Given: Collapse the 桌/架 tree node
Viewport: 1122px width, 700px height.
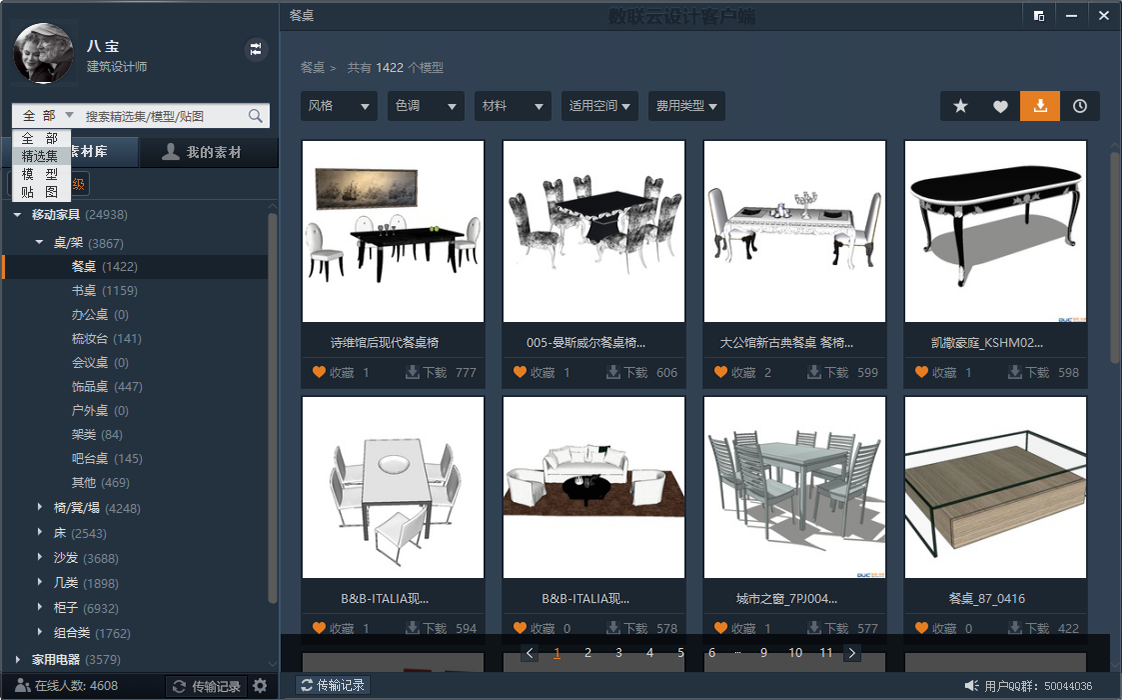Looking at the screenshot, I should tap(39, 243).
